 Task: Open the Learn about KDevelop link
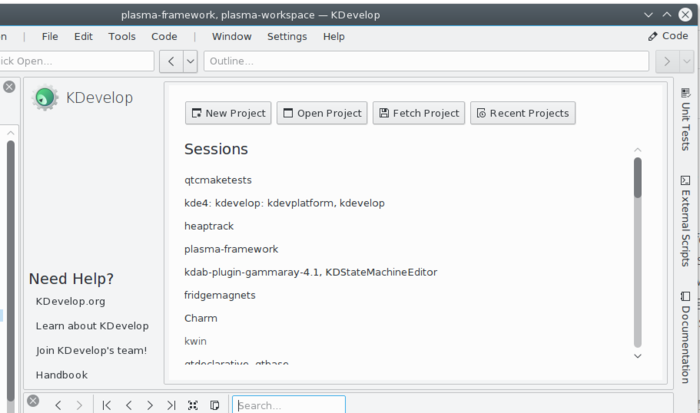pos(92,326)
